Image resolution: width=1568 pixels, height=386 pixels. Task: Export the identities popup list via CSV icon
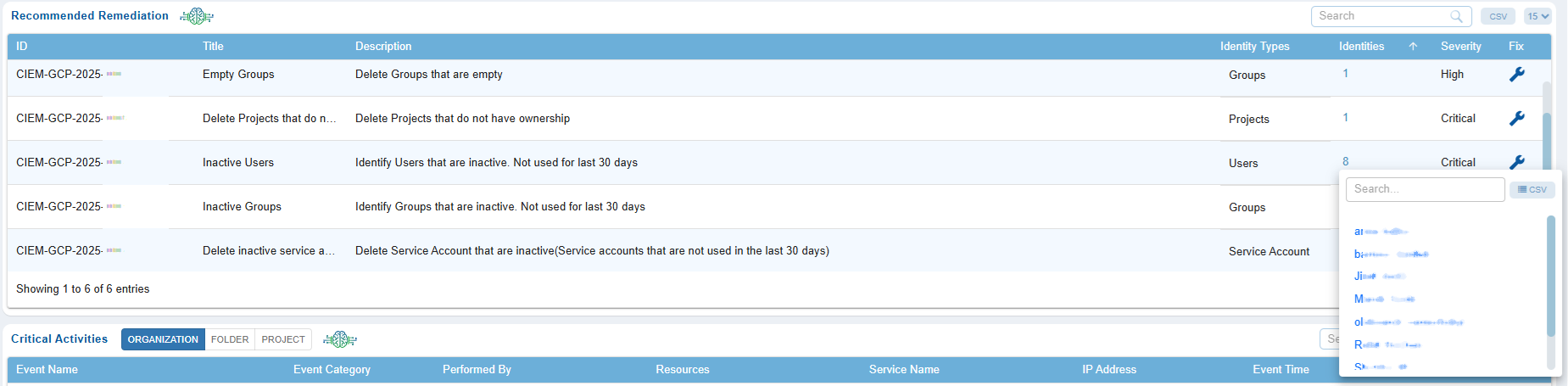(x=1532, y=189)
